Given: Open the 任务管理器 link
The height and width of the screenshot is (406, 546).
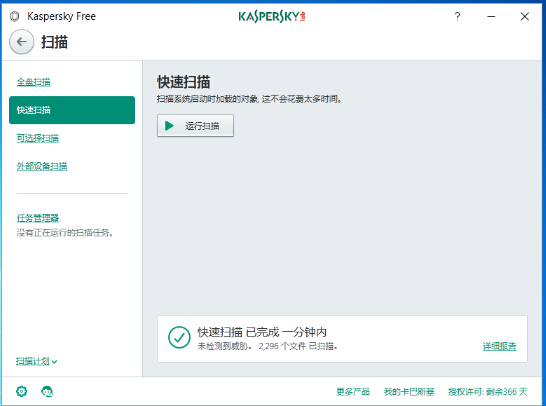Looking at the screenshot, I should coord(38,218).
